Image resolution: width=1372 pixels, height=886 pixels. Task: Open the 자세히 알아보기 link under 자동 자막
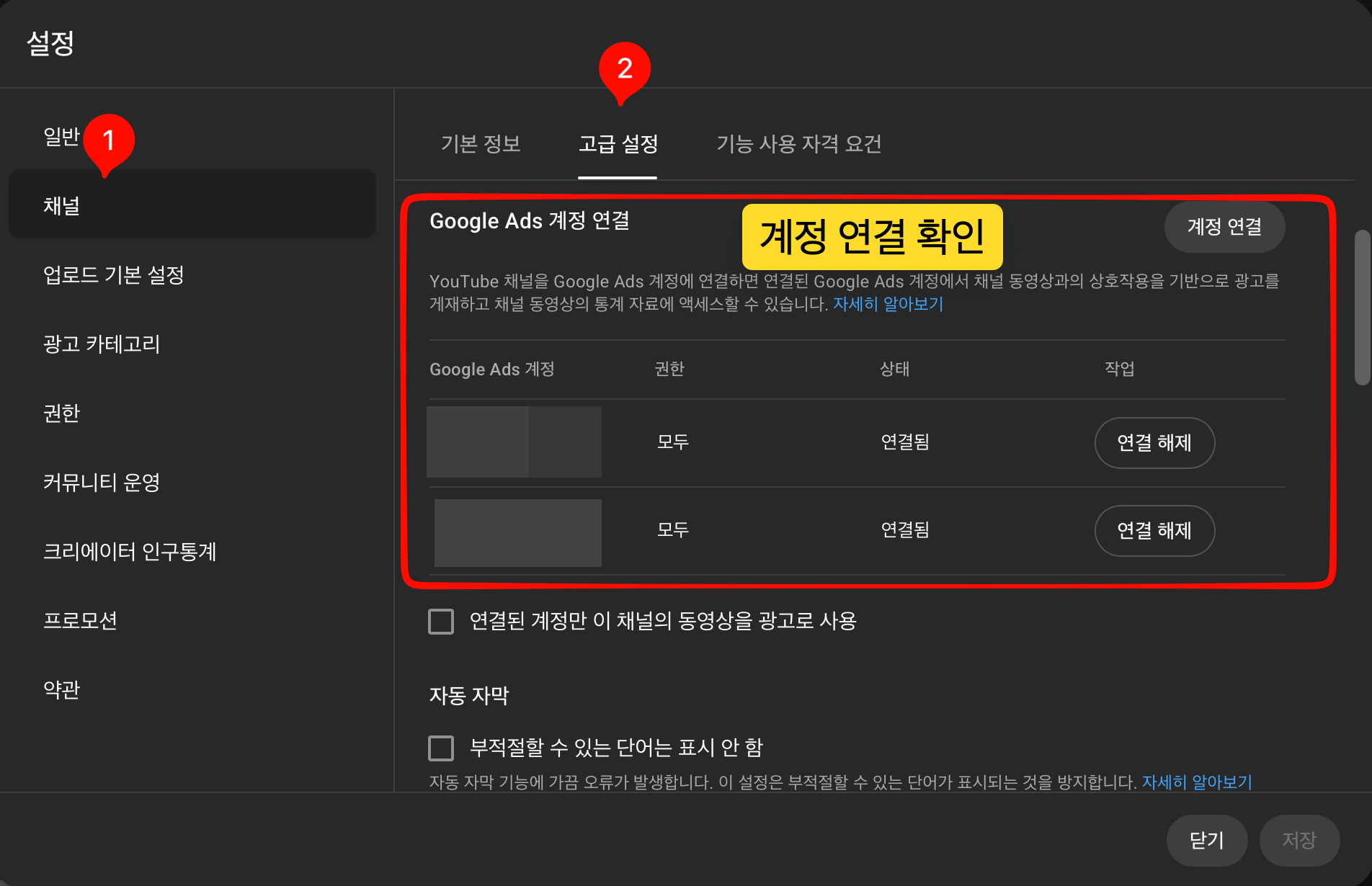(x=1197, y=782)
